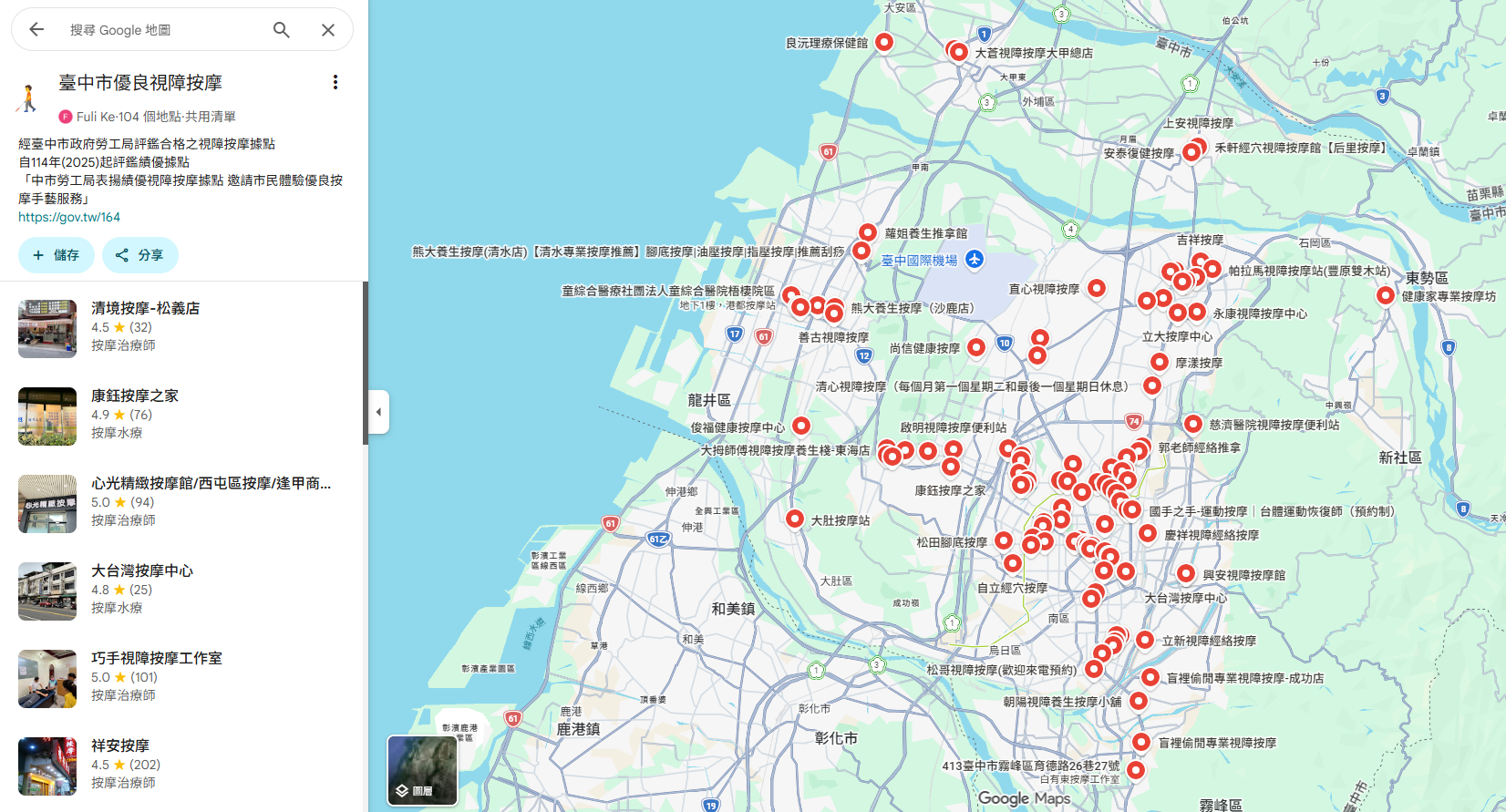Share the list using 分享 button
Screen dimensions: 1506x812
click(139, 255)
